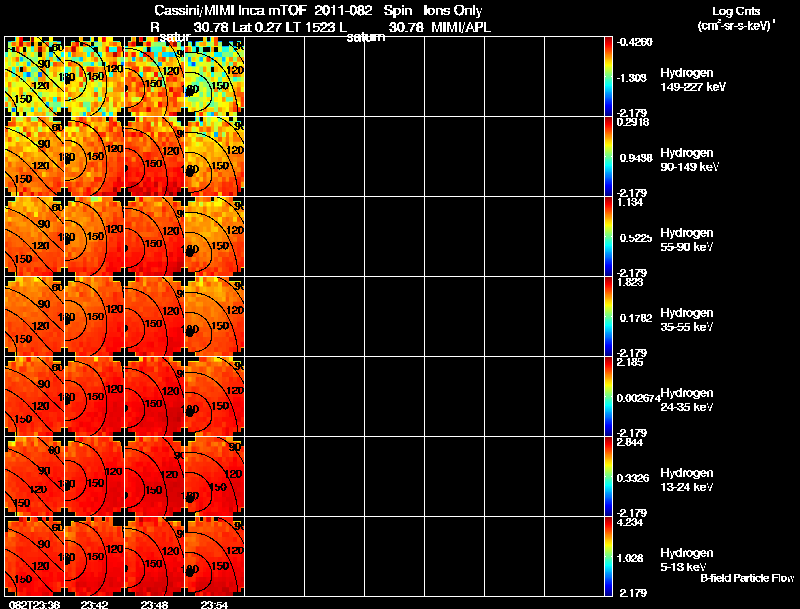800x609 pixels.
Task: Open the 13-24 keV image panel at 23:54
Action: [x=214, y=477]
